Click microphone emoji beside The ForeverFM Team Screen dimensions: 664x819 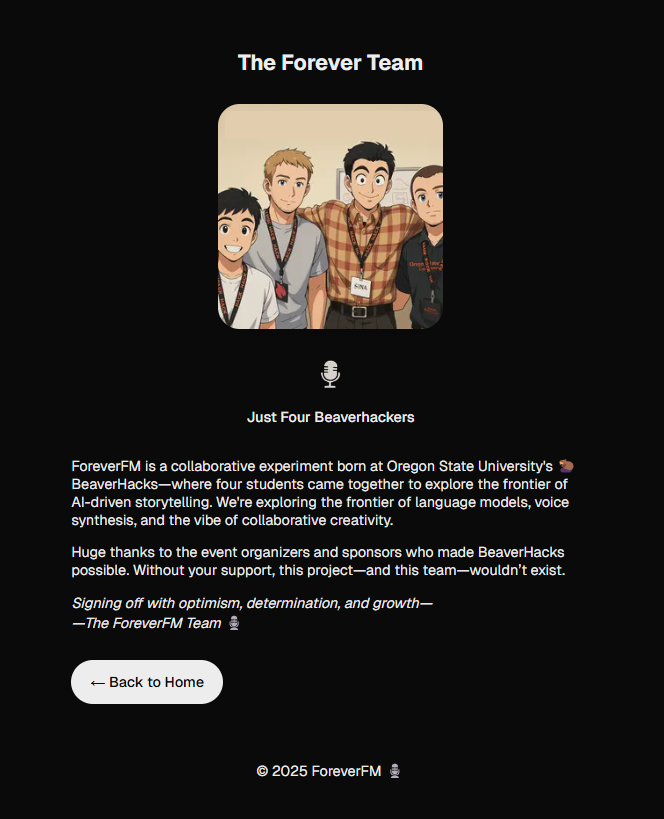coord(234,623)
